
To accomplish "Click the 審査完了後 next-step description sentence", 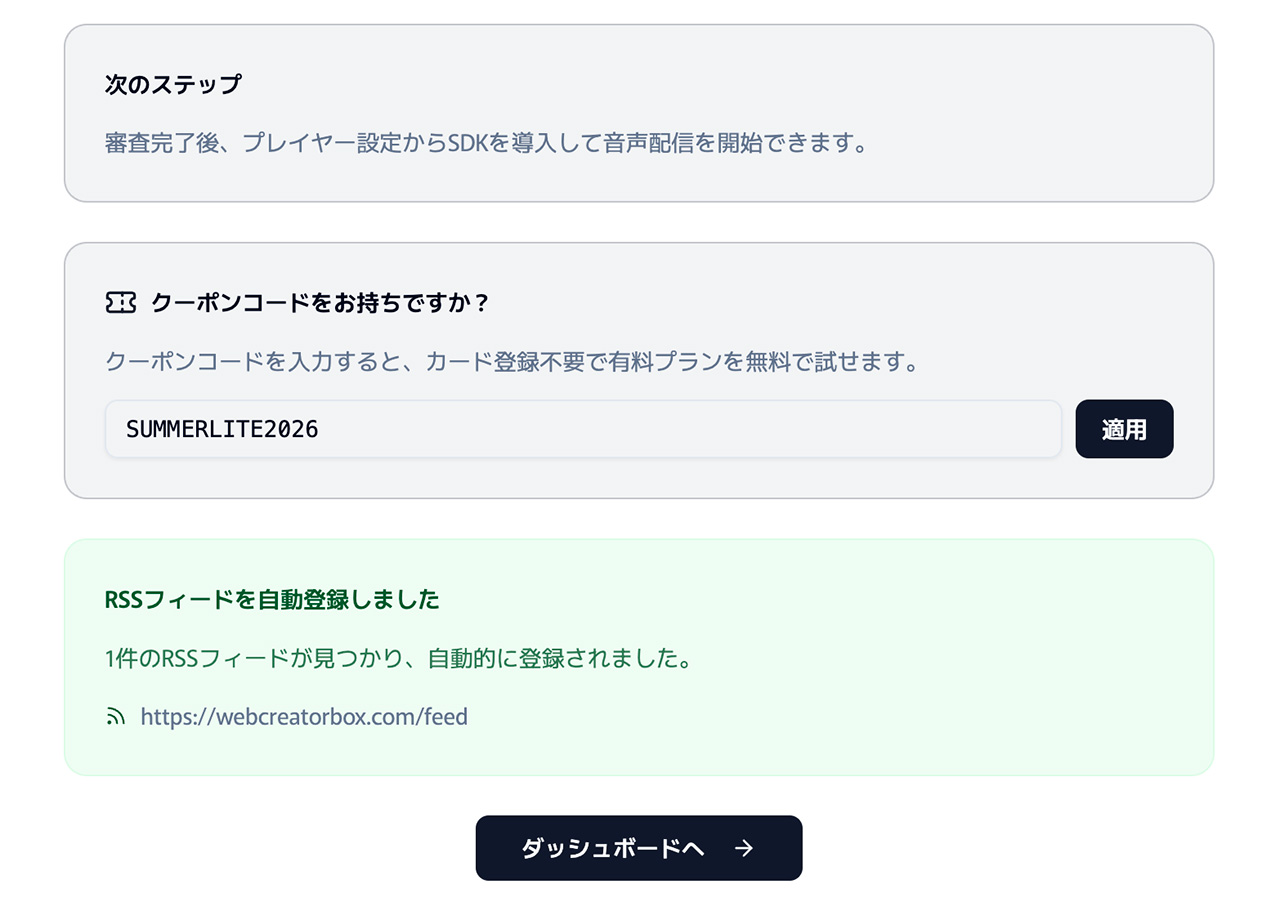I will (485, 143).
